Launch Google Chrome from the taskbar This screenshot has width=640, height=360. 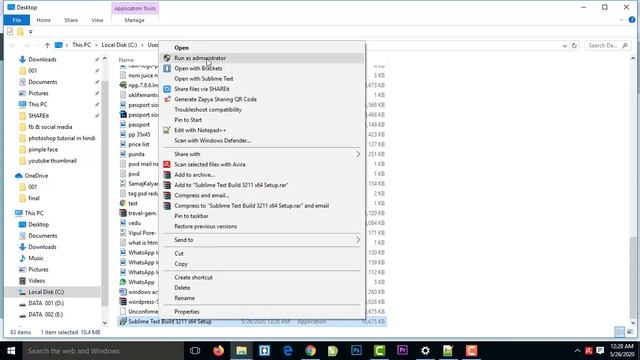(311, 351)
